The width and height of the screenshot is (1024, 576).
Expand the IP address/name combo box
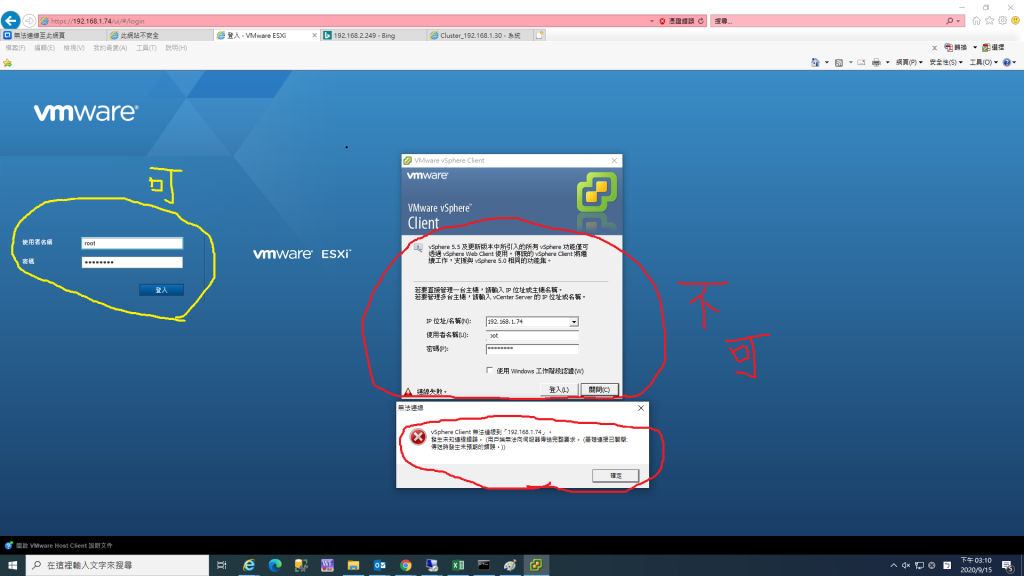point(573,322)
